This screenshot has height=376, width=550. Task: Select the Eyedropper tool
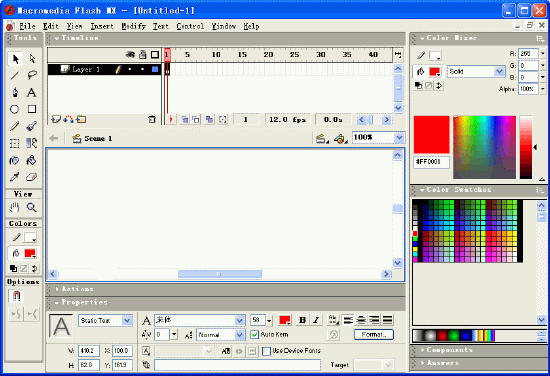(14, 177)
